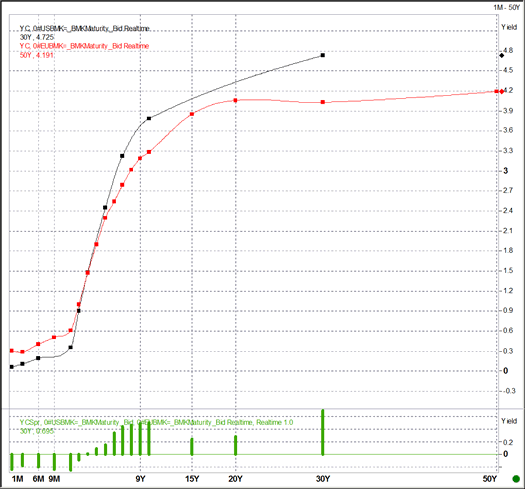Viewport: 525px width, 489px height.
Task: Click the '30Y, 4.725' value under the black legend
Action: [36, 37]
